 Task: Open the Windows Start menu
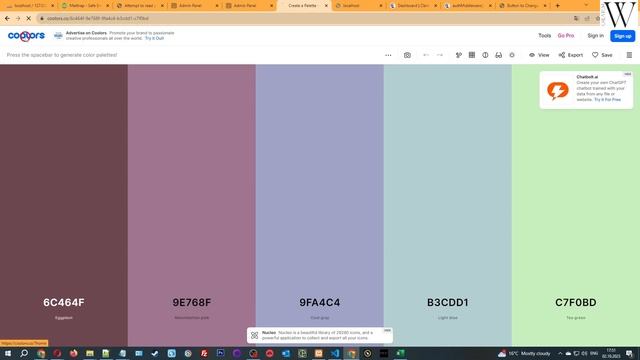click(8, 353)
